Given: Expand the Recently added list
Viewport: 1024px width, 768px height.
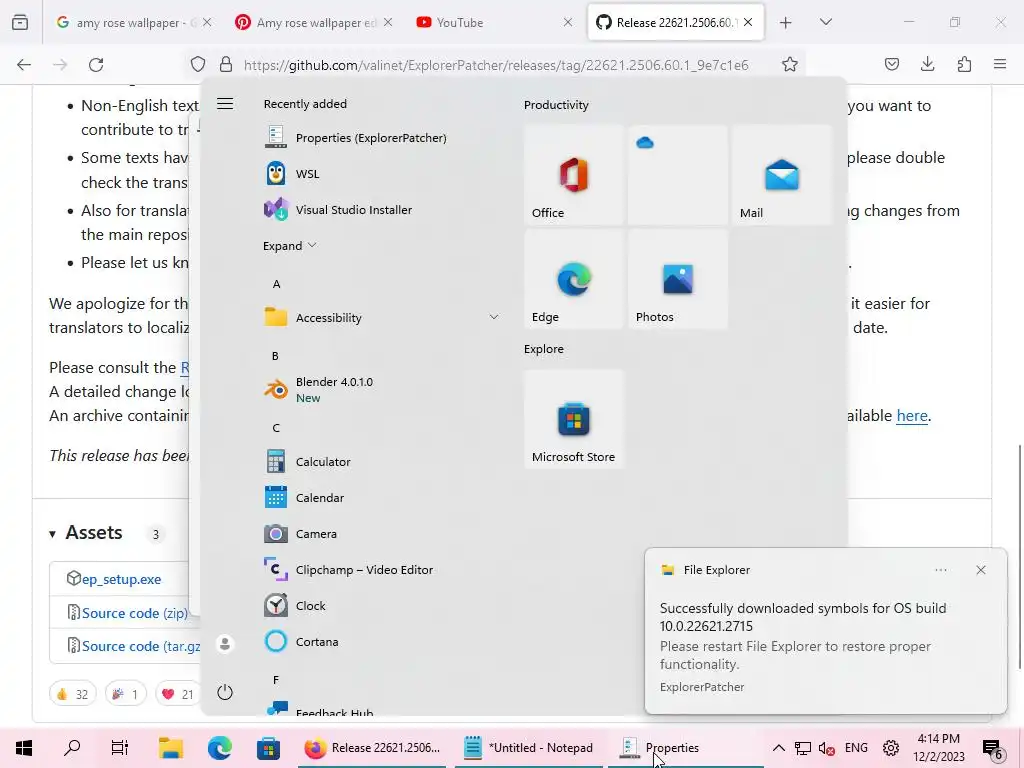Looking at the screenshot, I should click(289, 246).
